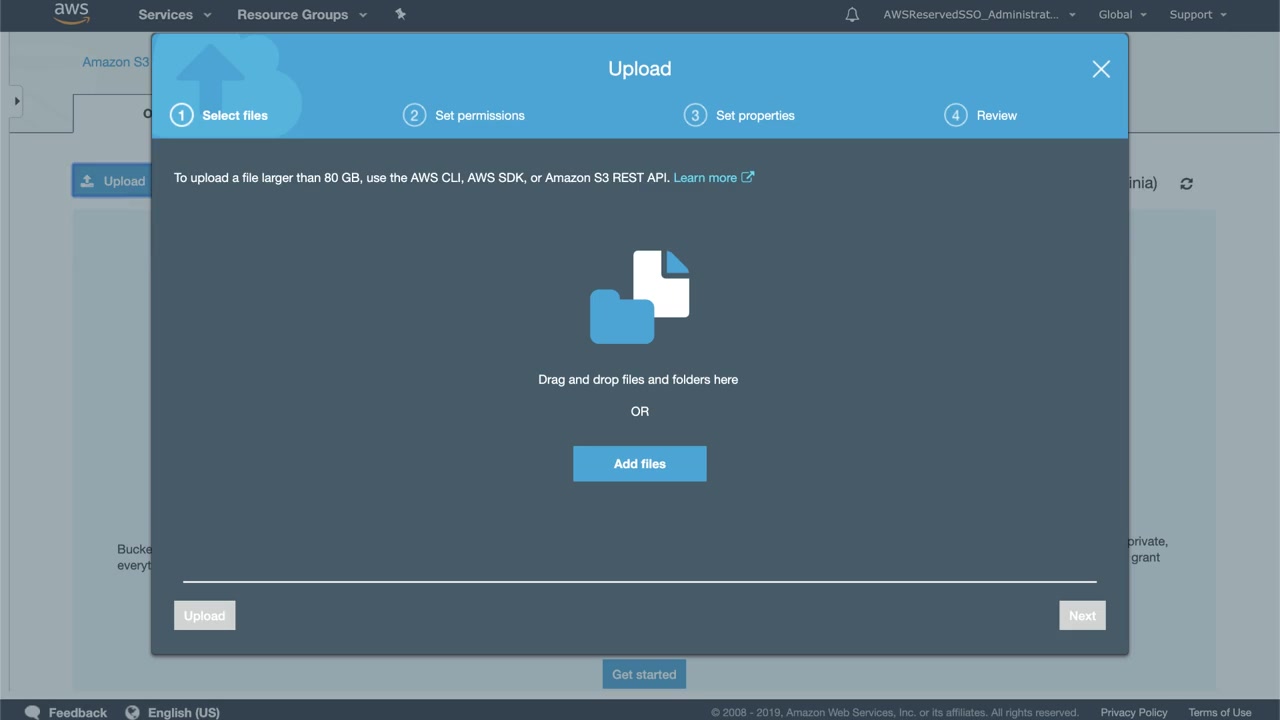Image resolution: width=1280 pixels, height=720 pixels.
Task: Click step 2 circle number icon
Action: click(x=414, y=115)
